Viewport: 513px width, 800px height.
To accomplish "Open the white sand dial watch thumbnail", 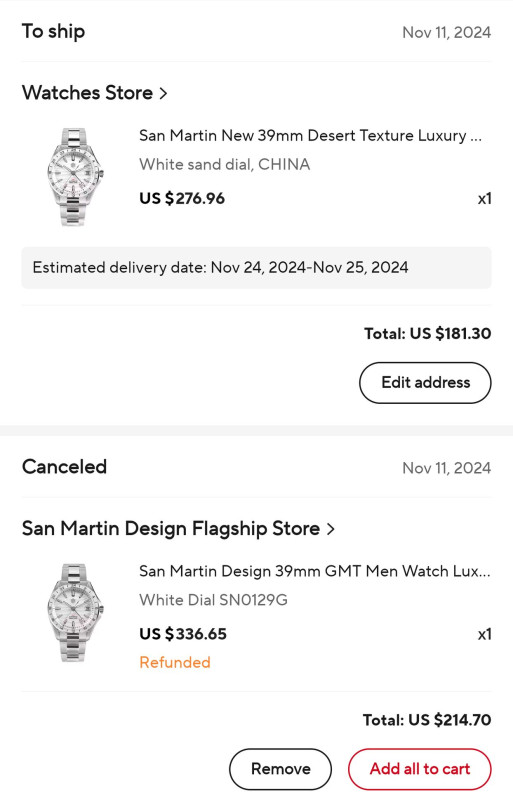I will (x=75, y=177).
